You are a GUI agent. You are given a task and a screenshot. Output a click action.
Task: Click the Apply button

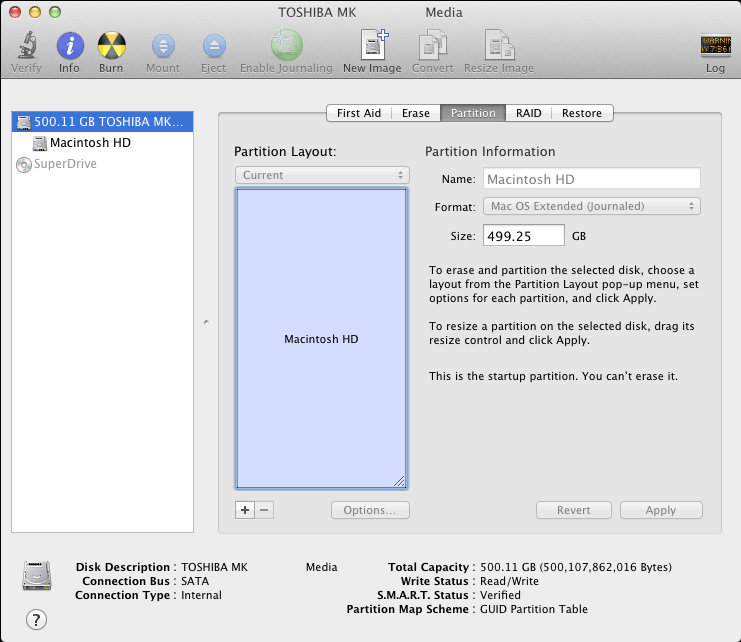[661, 510]
